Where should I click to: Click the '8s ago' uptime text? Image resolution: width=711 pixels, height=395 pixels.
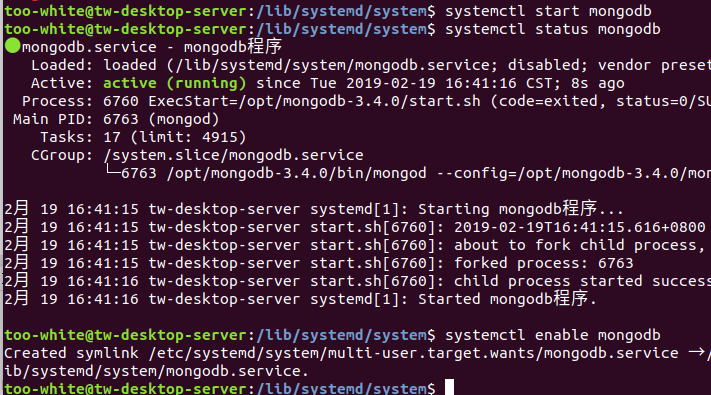click(597, 83)
